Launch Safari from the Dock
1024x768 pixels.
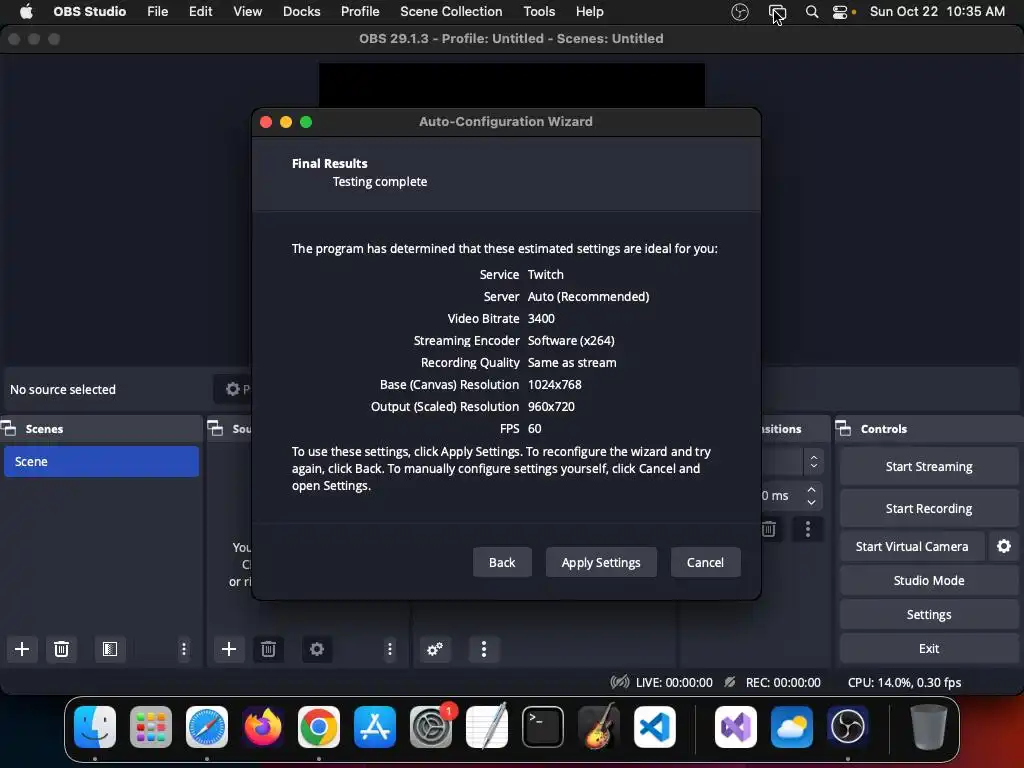[x=206, y=726]
